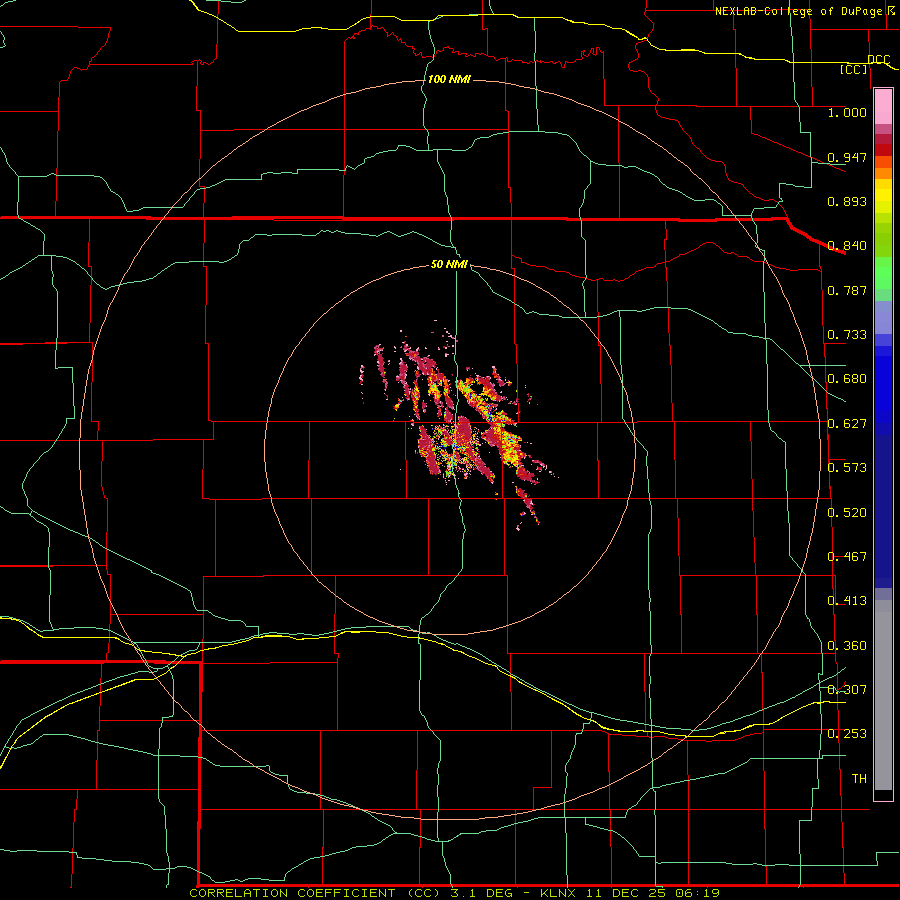Click the TH threshold label
Screen dimensions: 900x900
tap(859, 779)
